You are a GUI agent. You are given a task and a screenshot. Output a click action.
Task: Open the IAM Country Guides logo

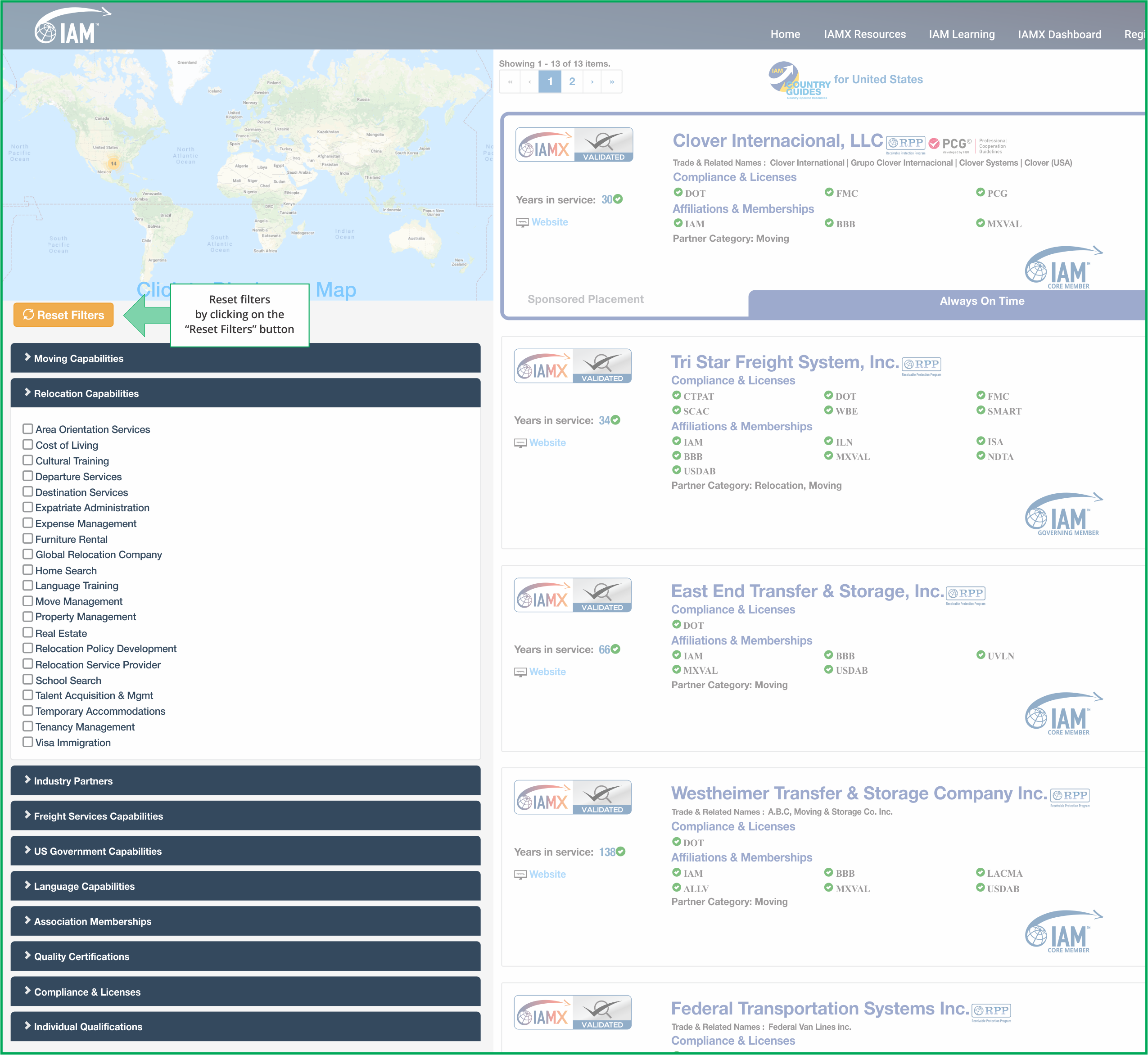click(x=799, y=81)
